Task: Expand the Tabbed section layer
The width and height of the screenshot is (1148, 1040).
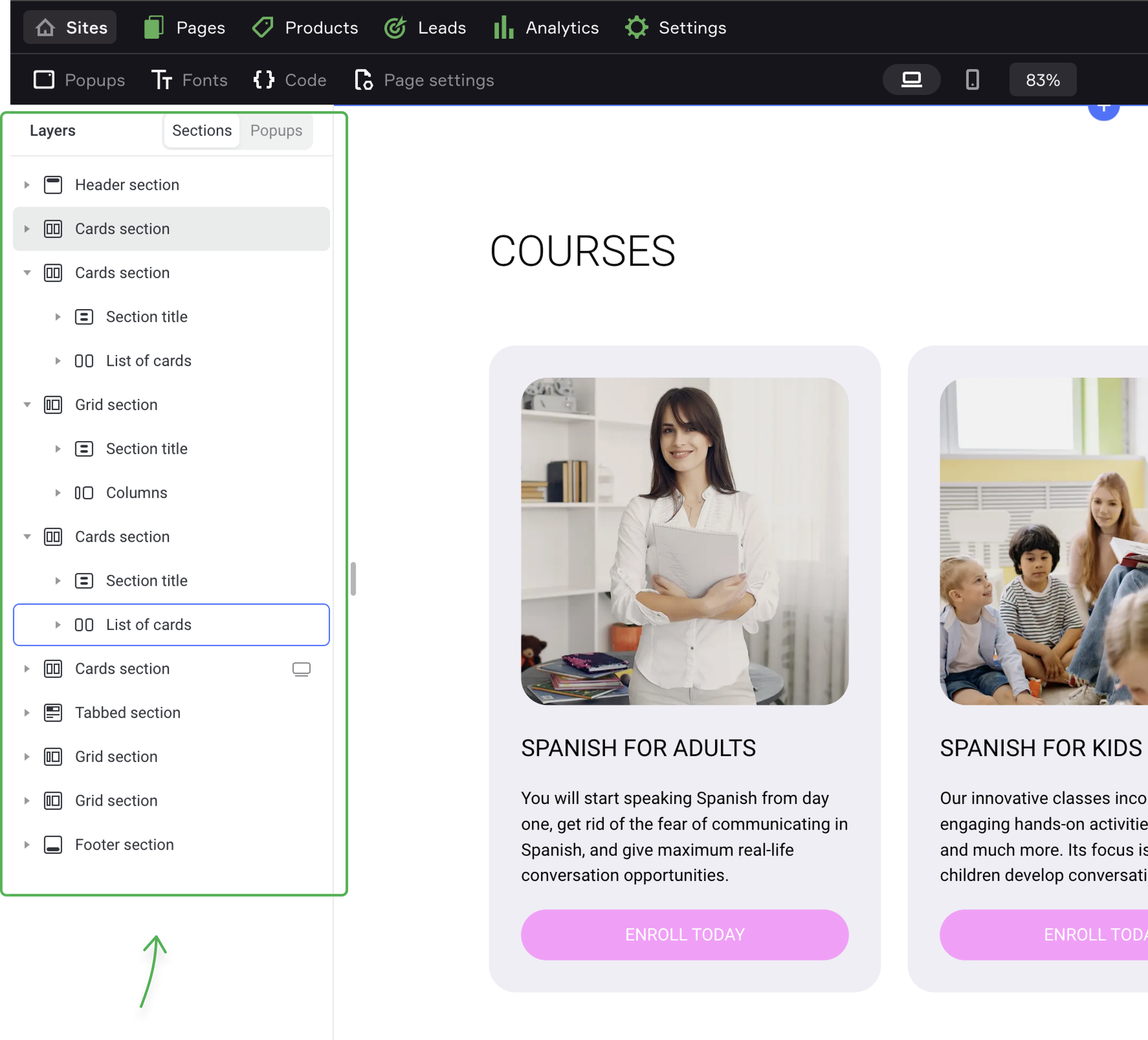Action: (27, 712)
